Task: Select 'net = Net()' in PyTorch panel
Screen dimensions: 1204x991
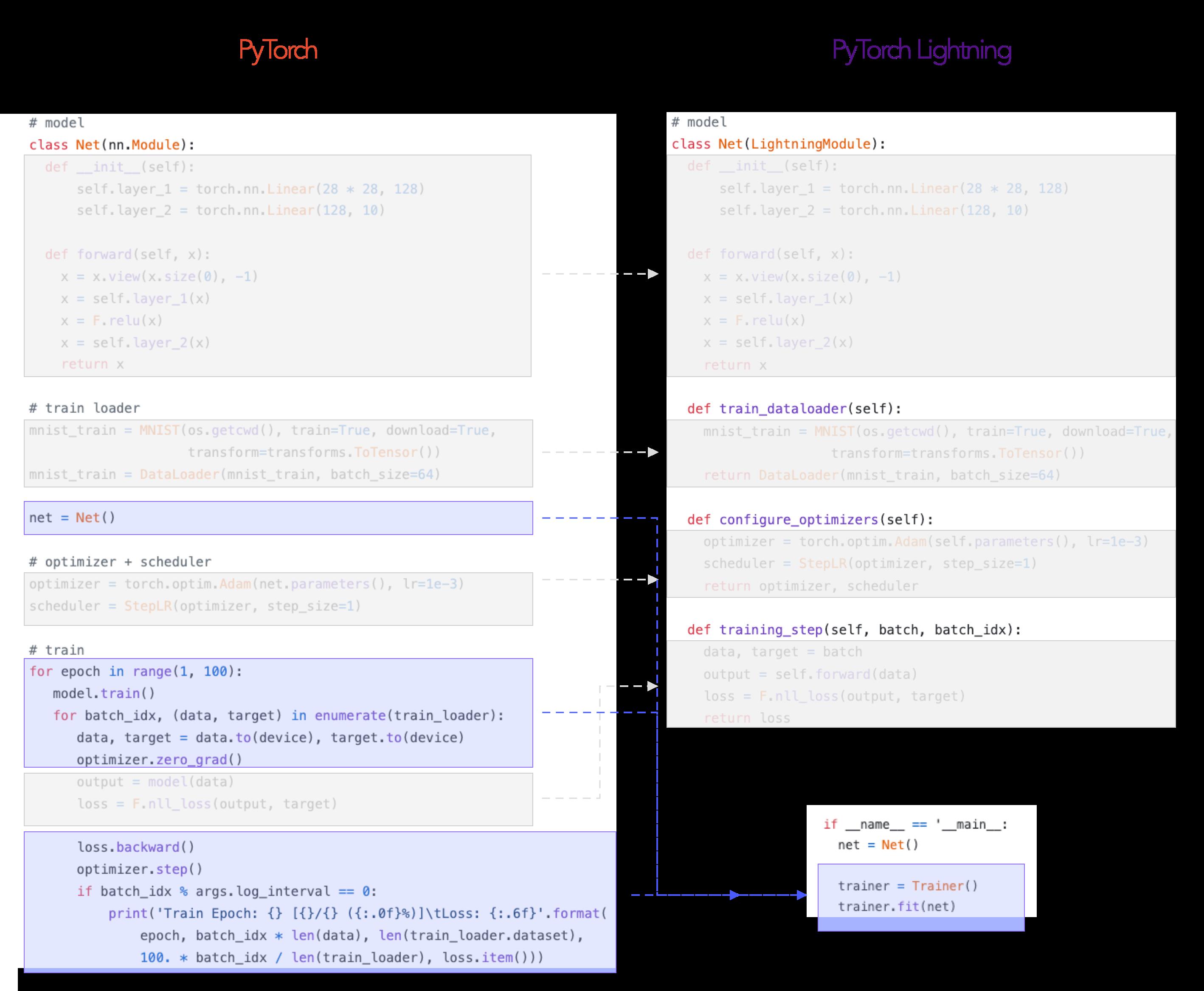Action: coord(73,518)
